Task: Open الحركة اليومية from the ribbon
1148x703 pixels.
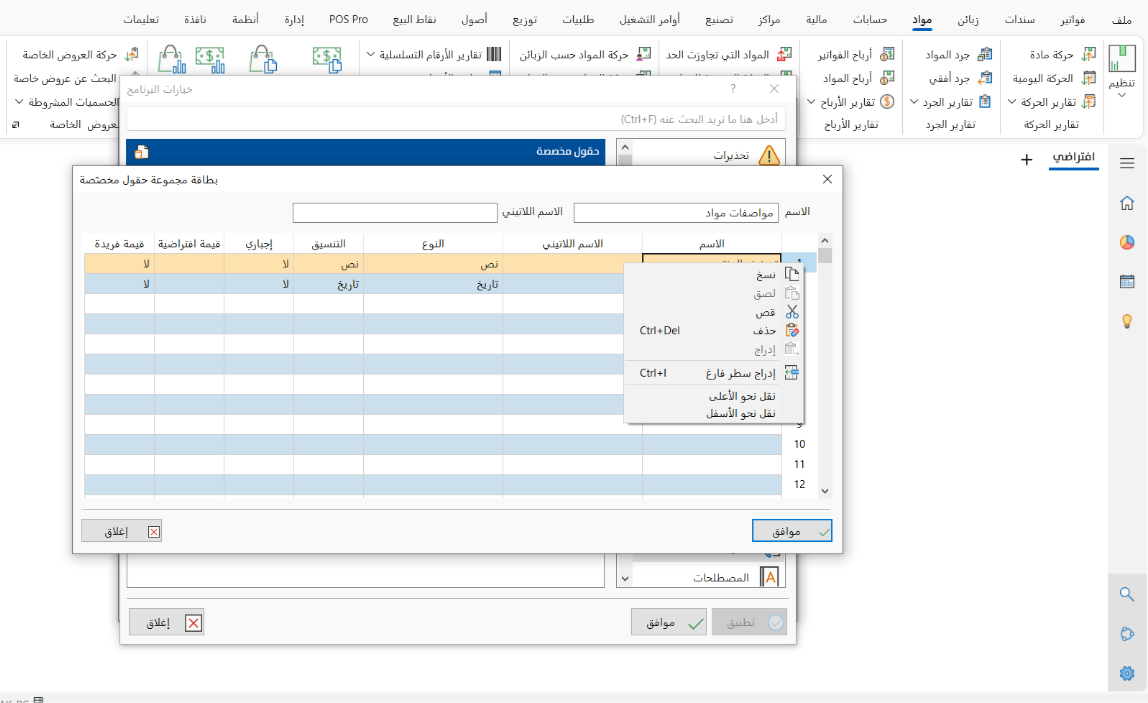Action: (x=1054, y=78)
